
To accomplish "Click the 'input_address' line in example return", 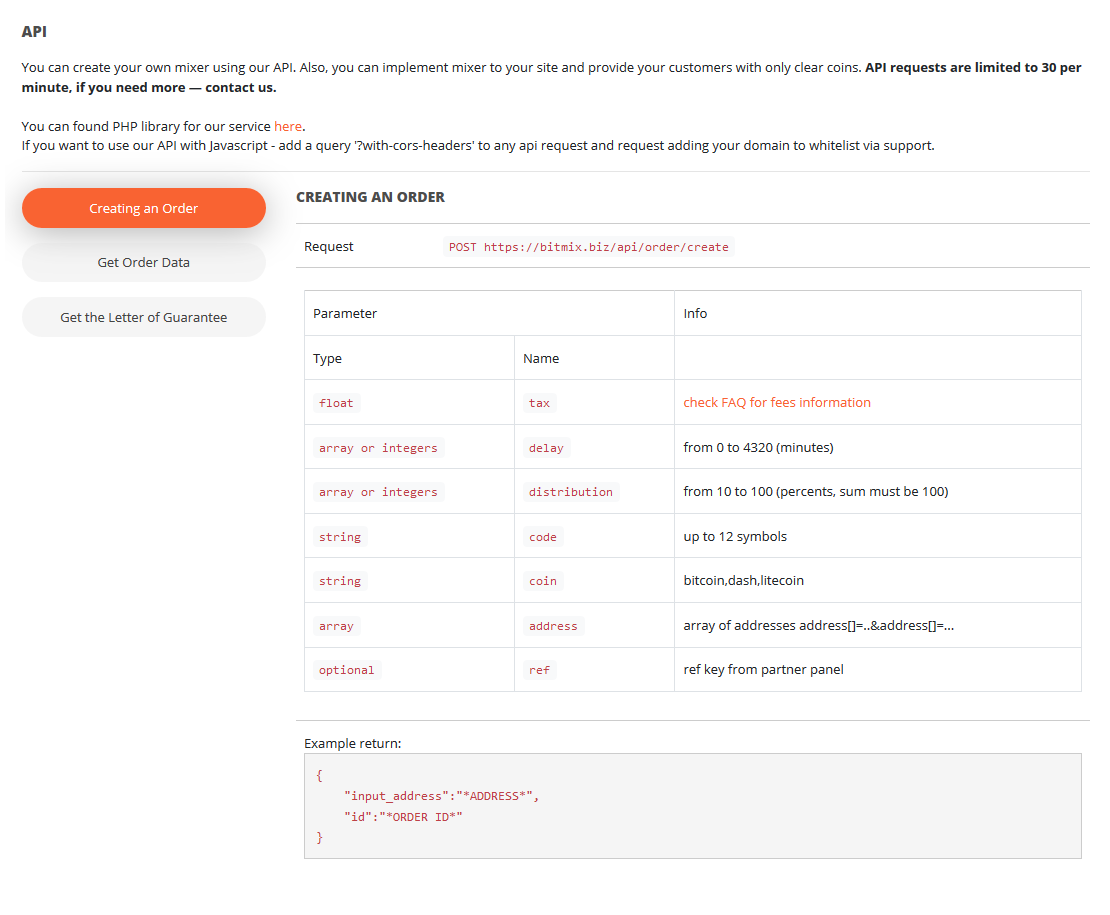I will (x=441, y=796).
